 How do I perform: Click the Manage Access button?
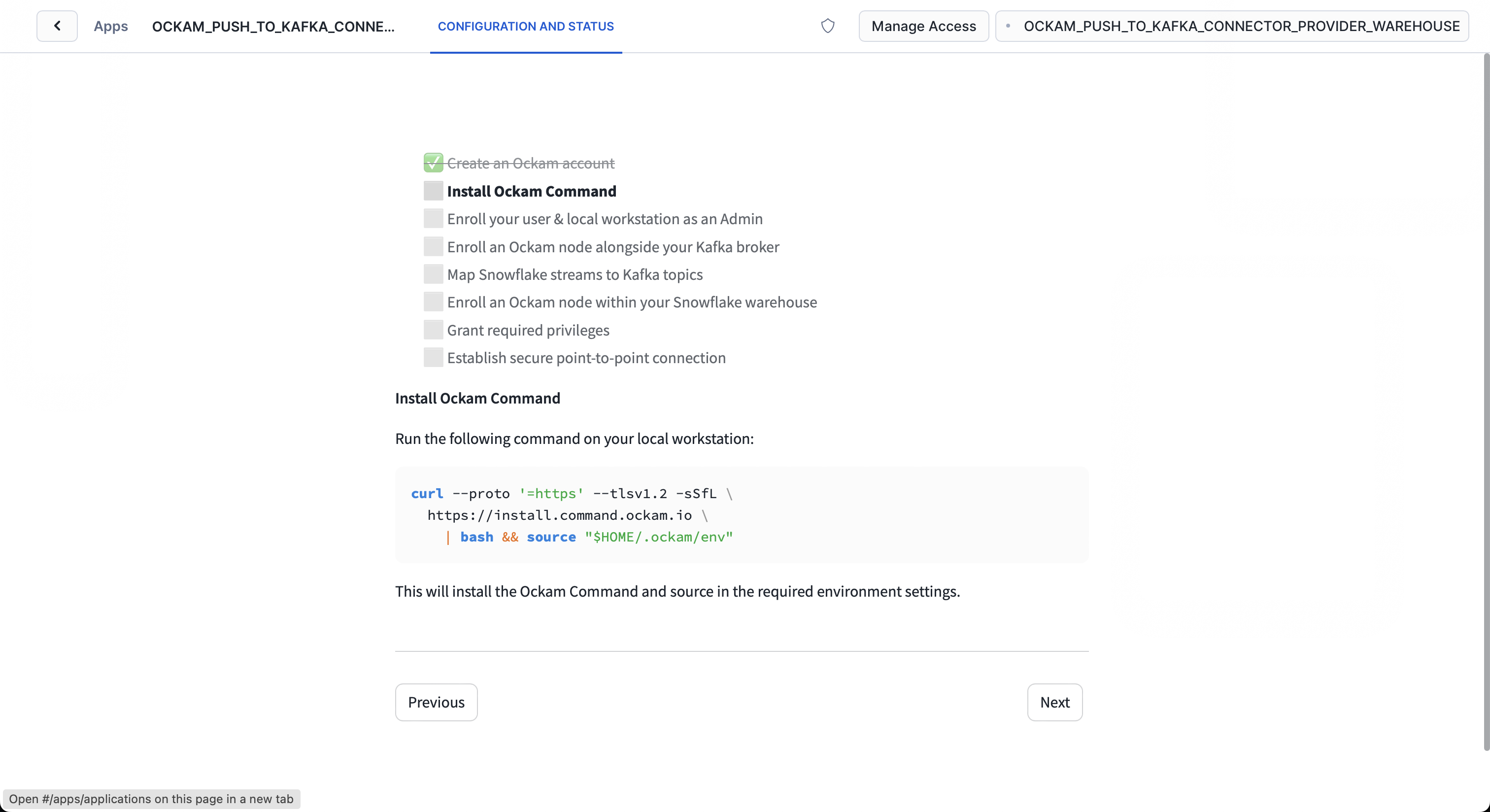923,26
